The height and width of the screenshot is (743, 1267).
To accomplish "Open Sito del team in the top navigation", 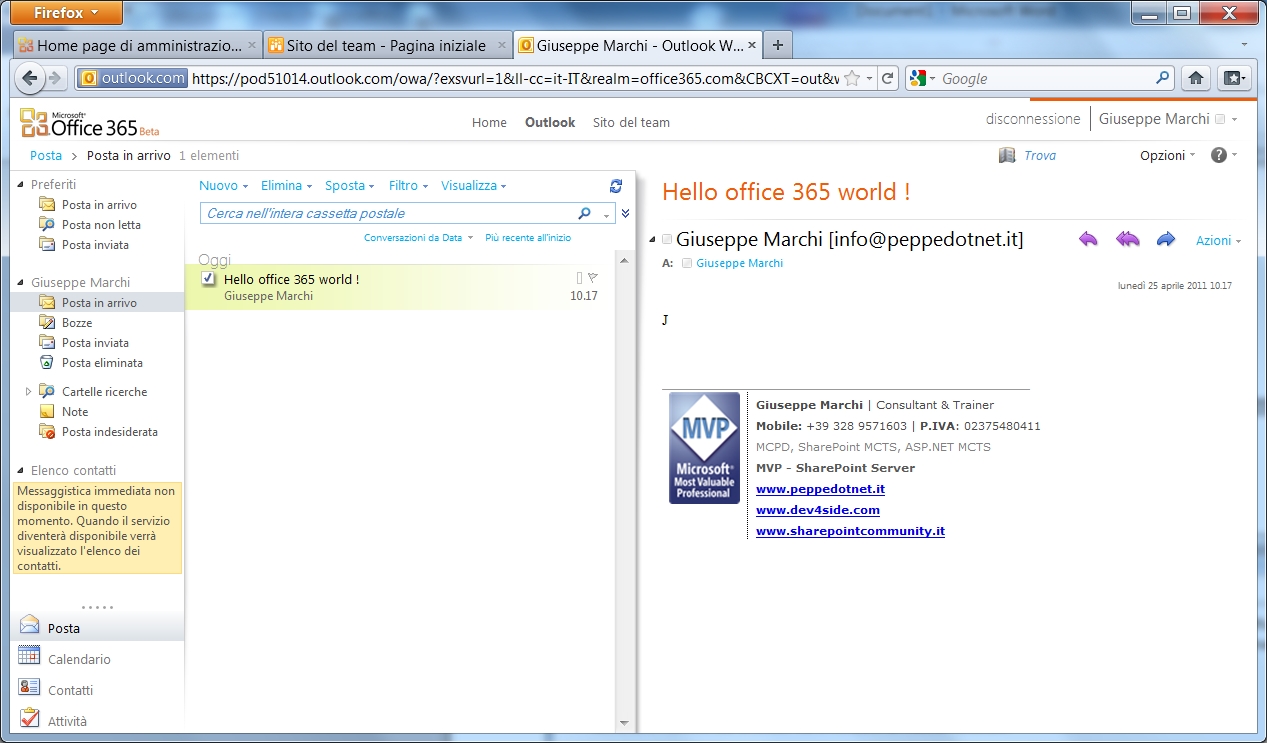I will coord(631,122).
